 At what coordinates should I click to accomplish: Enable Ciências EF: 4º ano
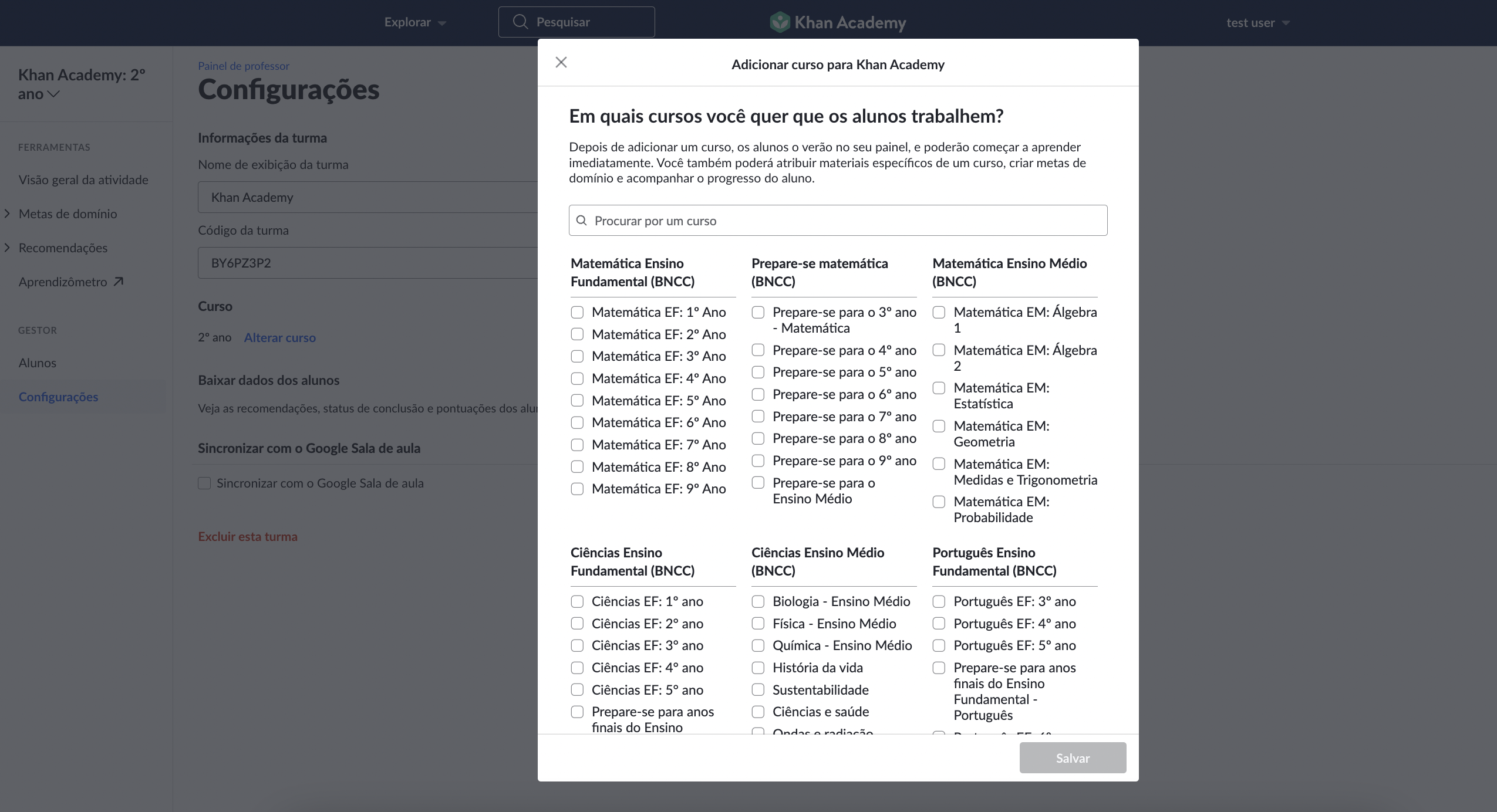pyautogui.click(x=577, y=668)
